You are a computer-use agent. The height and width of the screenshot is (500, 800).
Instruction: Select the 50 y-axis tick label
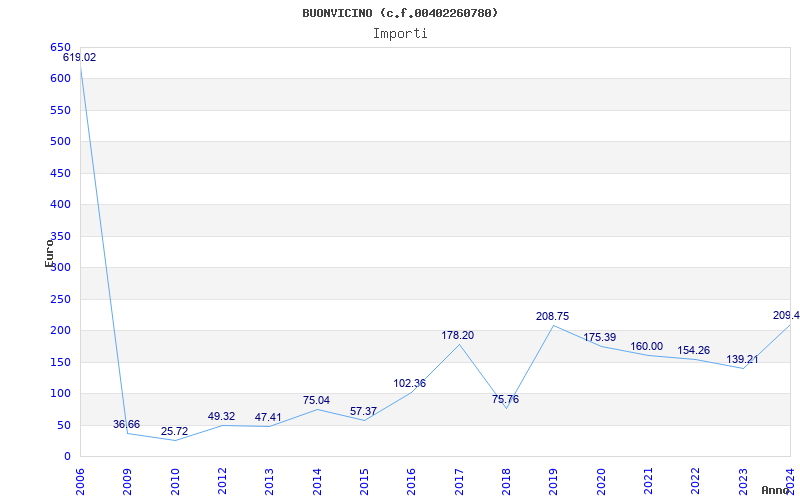point(64,426)
